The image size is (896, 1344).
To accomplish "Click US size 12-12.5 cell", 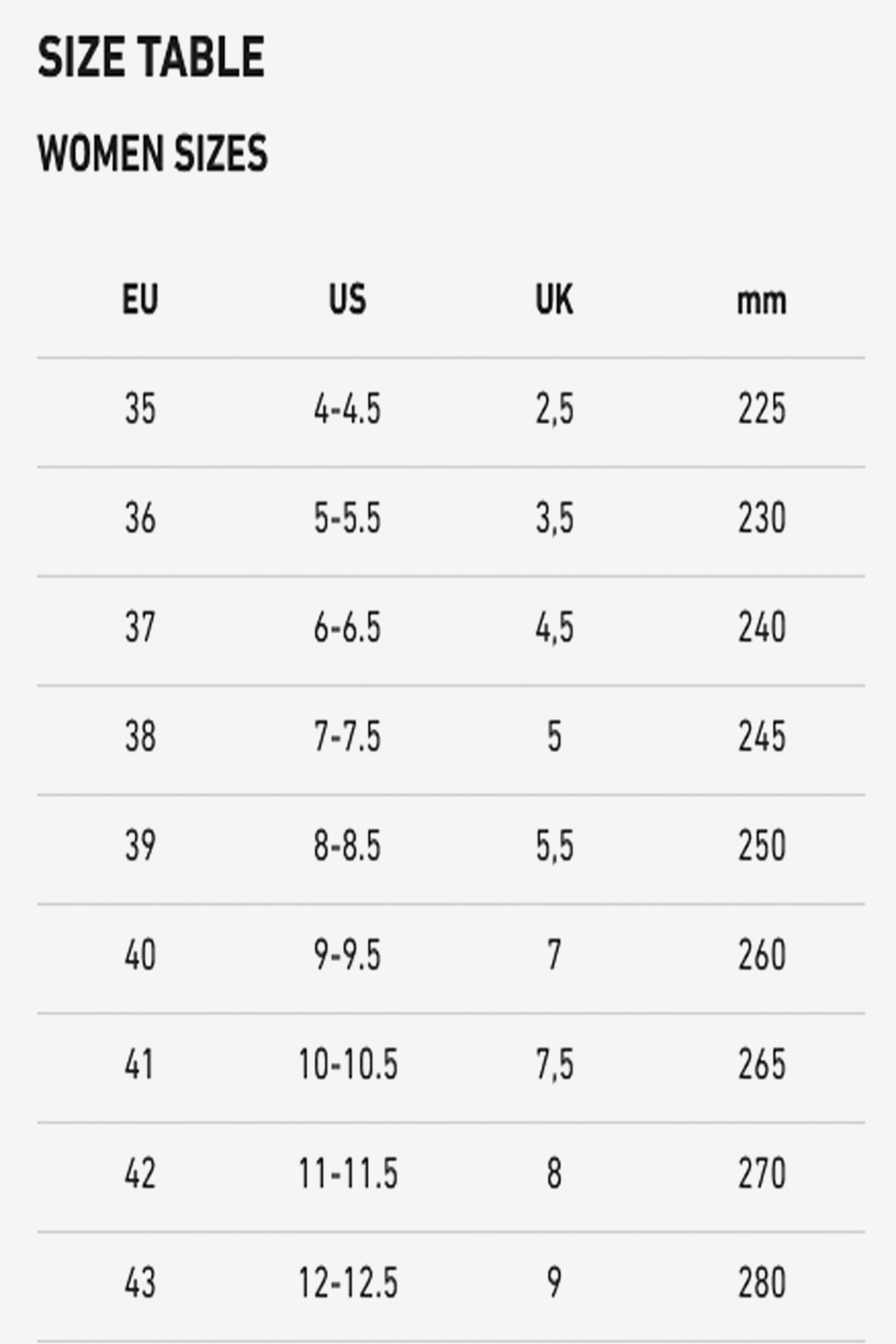I will 348,1283.
